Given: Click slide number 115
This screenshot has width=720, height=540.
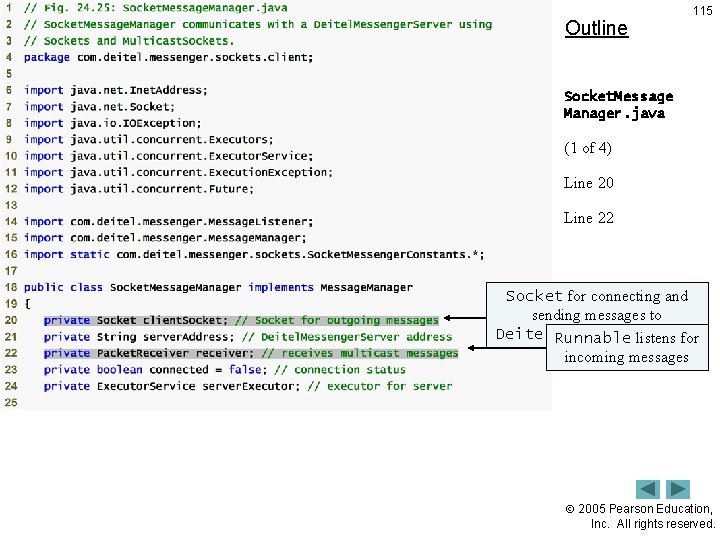Looking at the screenshot, I should tap(702, 11).
